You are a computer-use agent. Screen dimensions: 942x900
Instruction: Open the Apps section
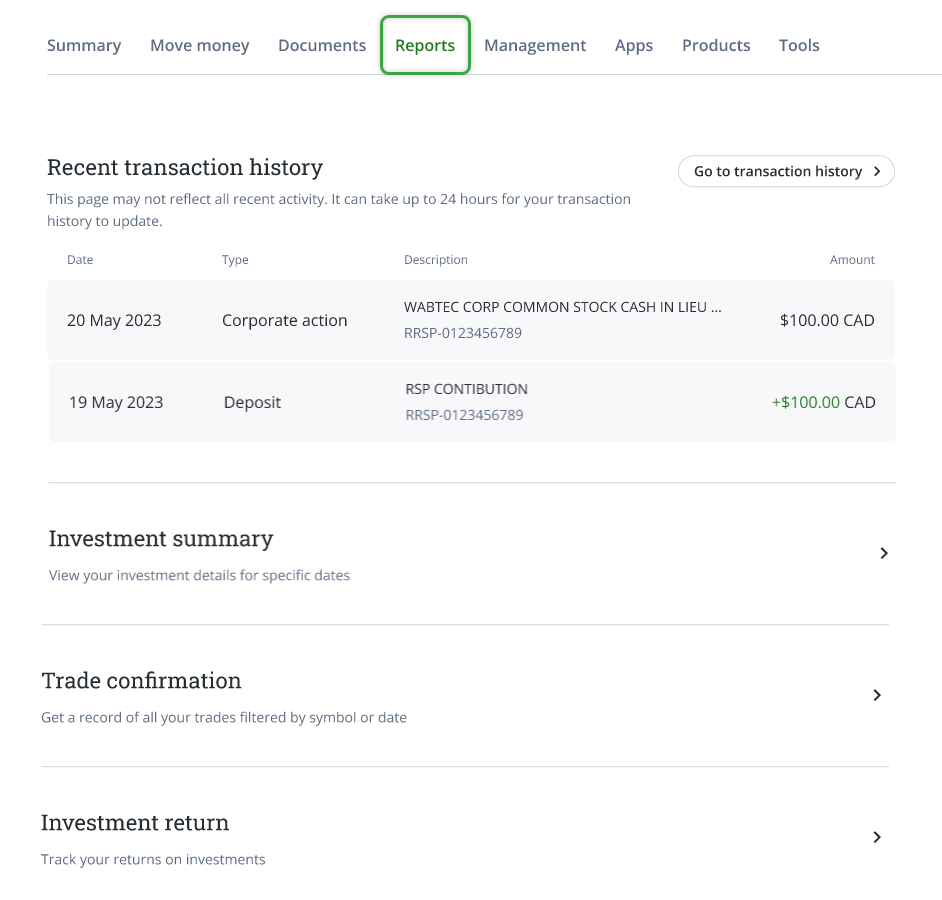tap(634, 45)
